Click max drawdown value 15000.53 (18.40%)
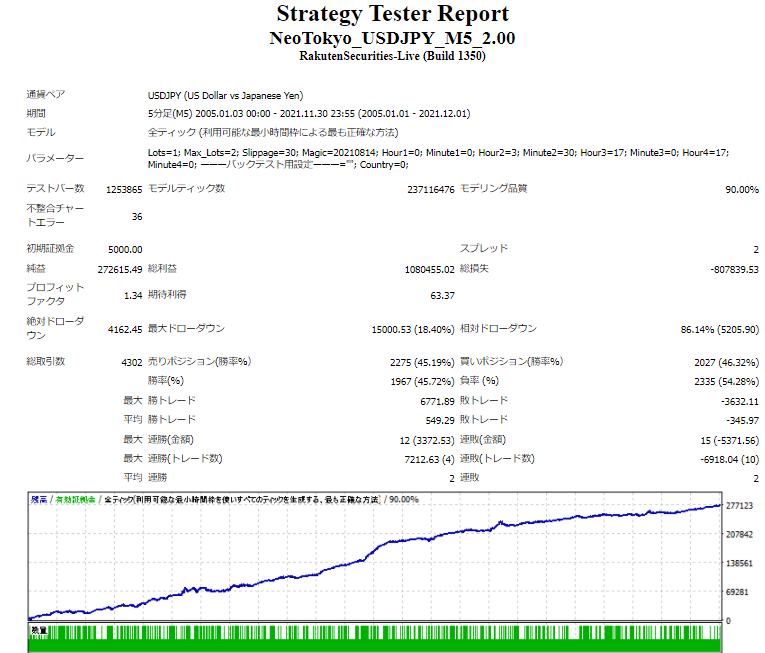The width and height of the screenshot is (765, 653). tap(413, 329)
